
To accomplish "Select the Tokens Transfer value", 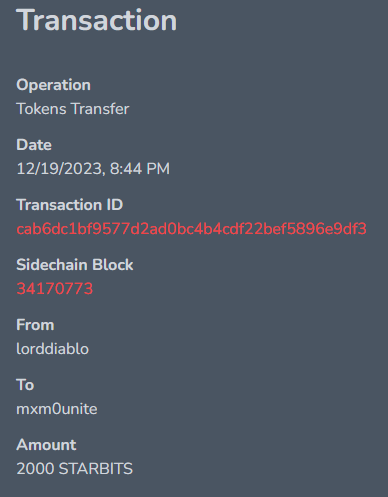I will pyautogui.click(x=73, y=109).
